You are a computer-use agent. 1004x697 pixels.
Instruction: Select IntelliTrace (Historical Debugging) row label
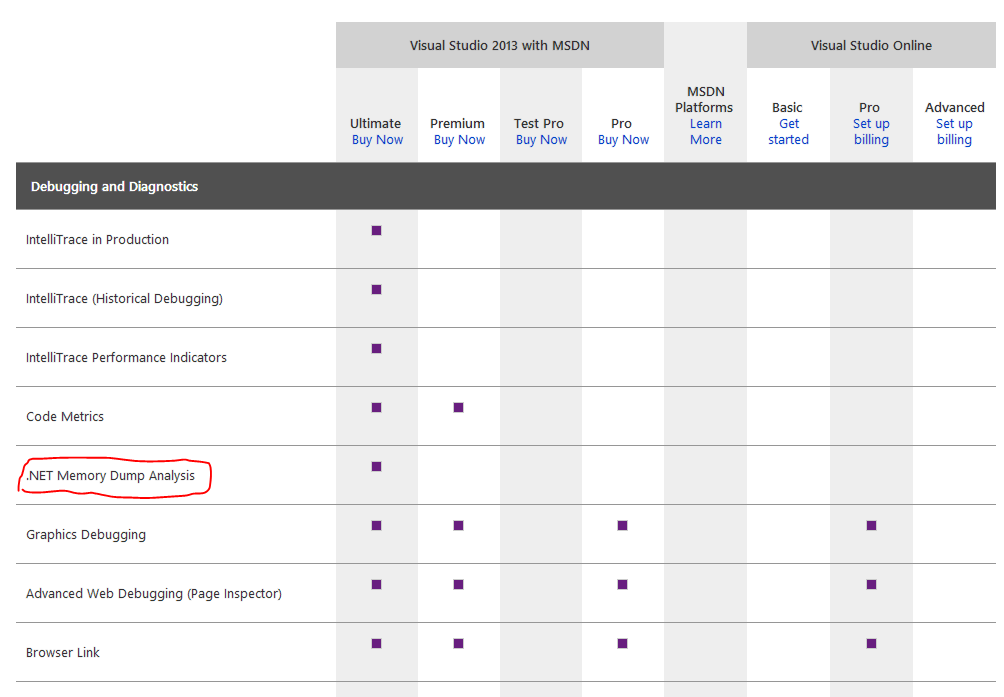pyautogui.click(x=124, y=298)
